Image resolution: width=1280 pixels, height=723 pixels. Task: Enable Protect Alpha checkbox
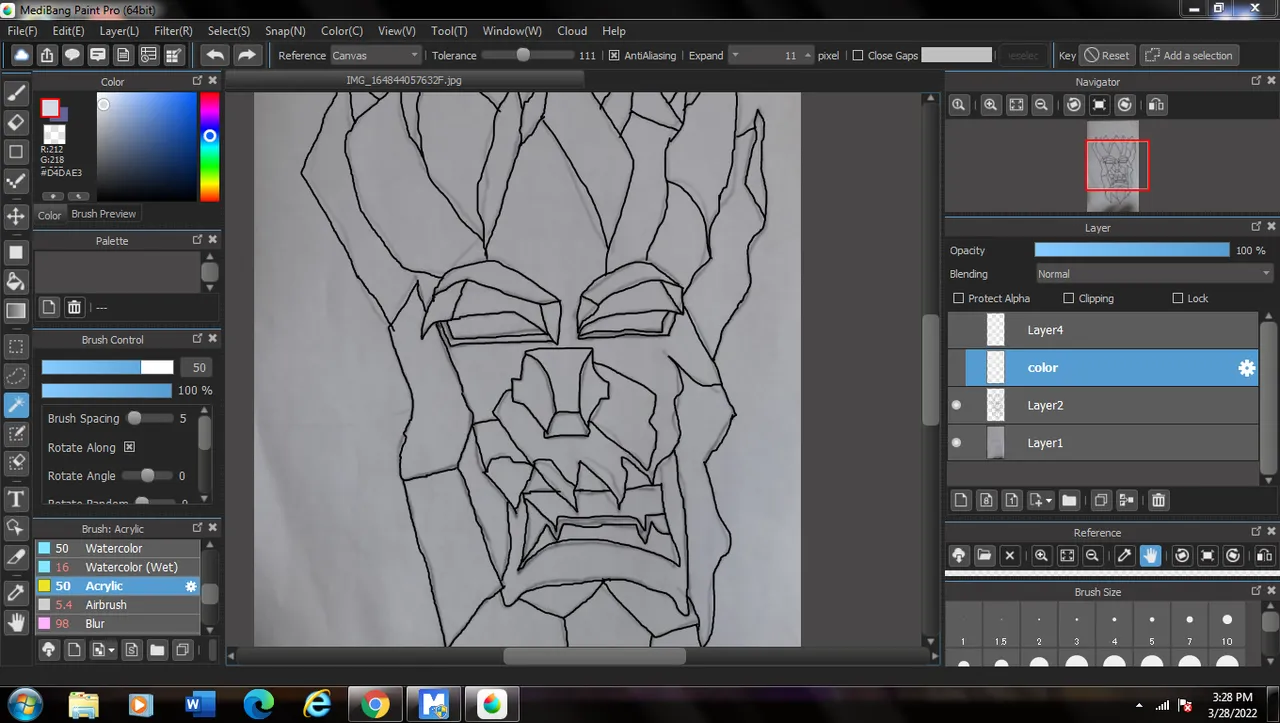coord(959,298)
